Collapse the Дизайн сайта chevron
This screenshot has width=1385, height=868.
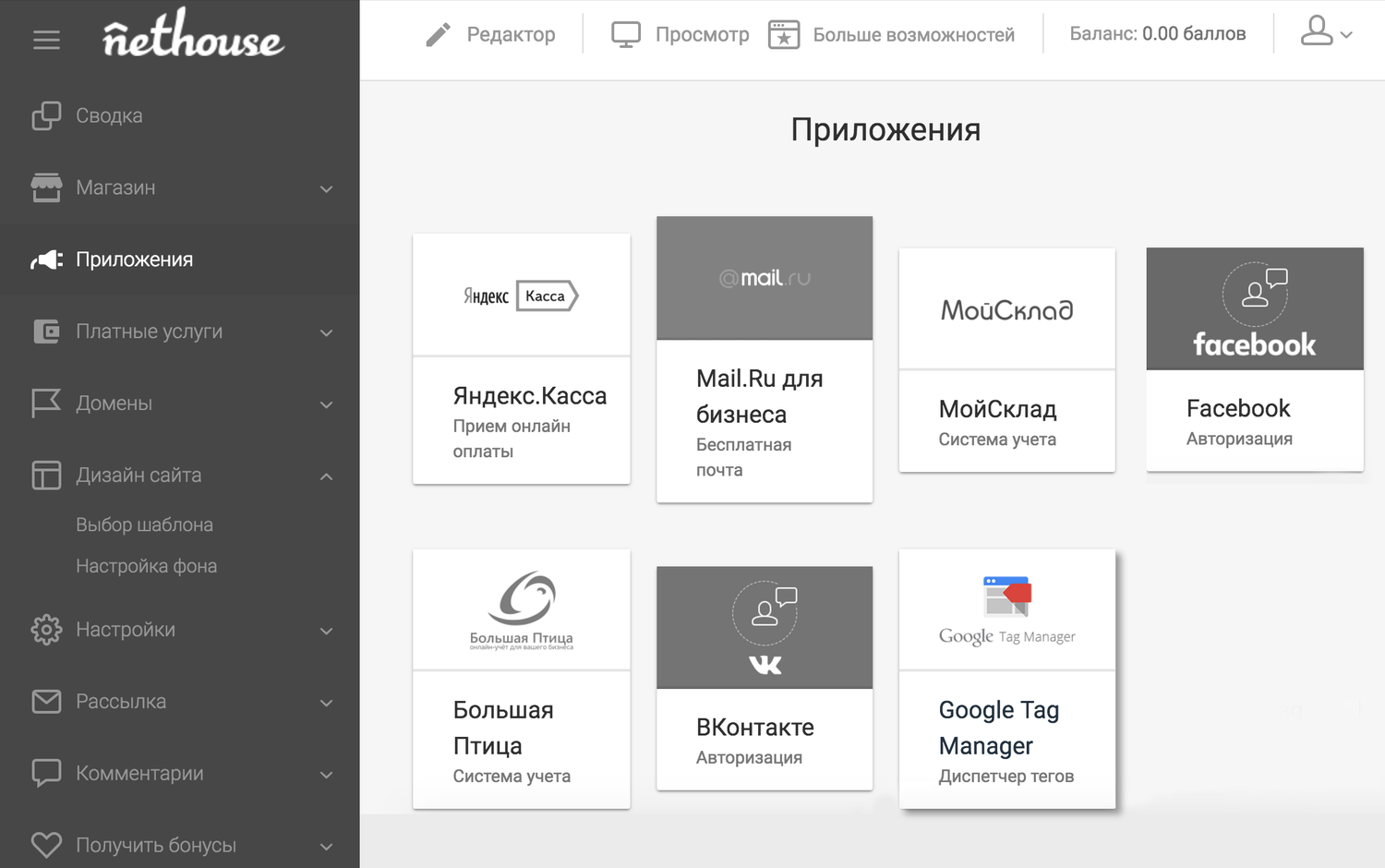[326, 476]
